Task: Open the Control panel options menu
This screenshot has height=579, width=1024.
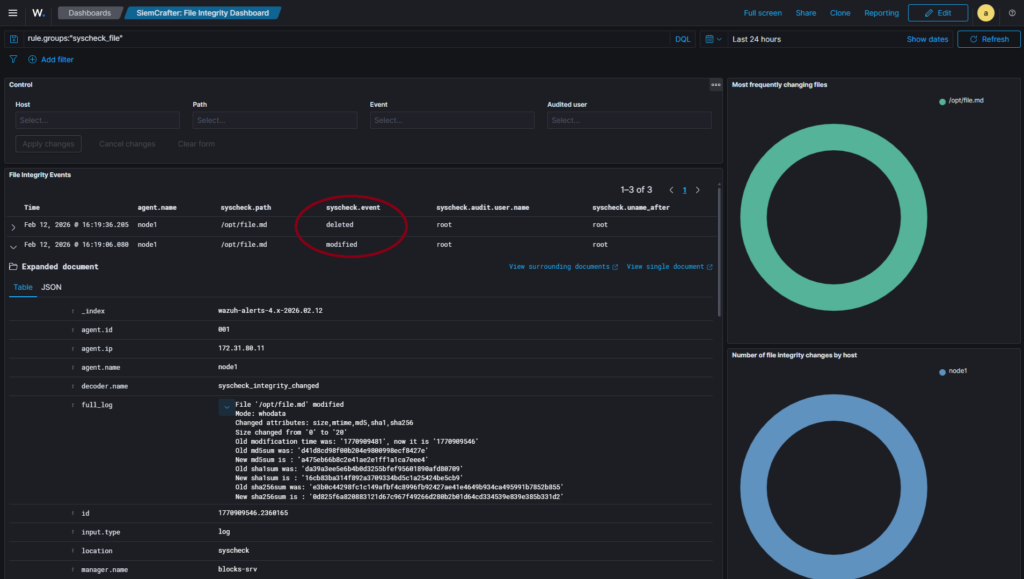Action: [x=715, y=85]
